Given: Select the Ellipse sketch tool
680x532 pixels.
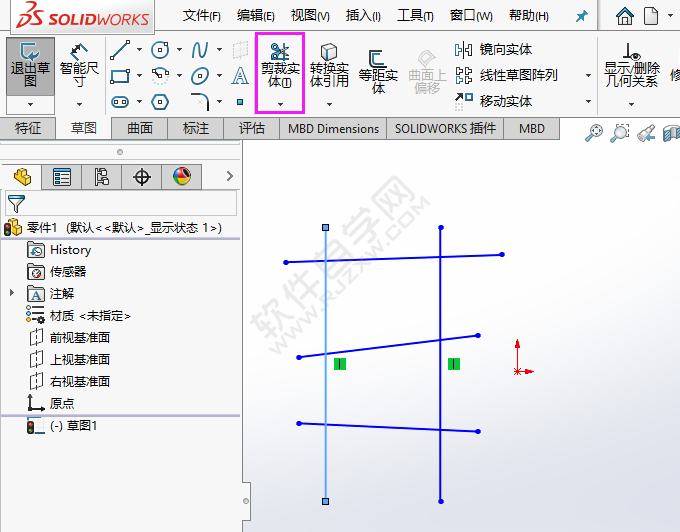Looking at the screenshot, I should click(x=199, y=76).
